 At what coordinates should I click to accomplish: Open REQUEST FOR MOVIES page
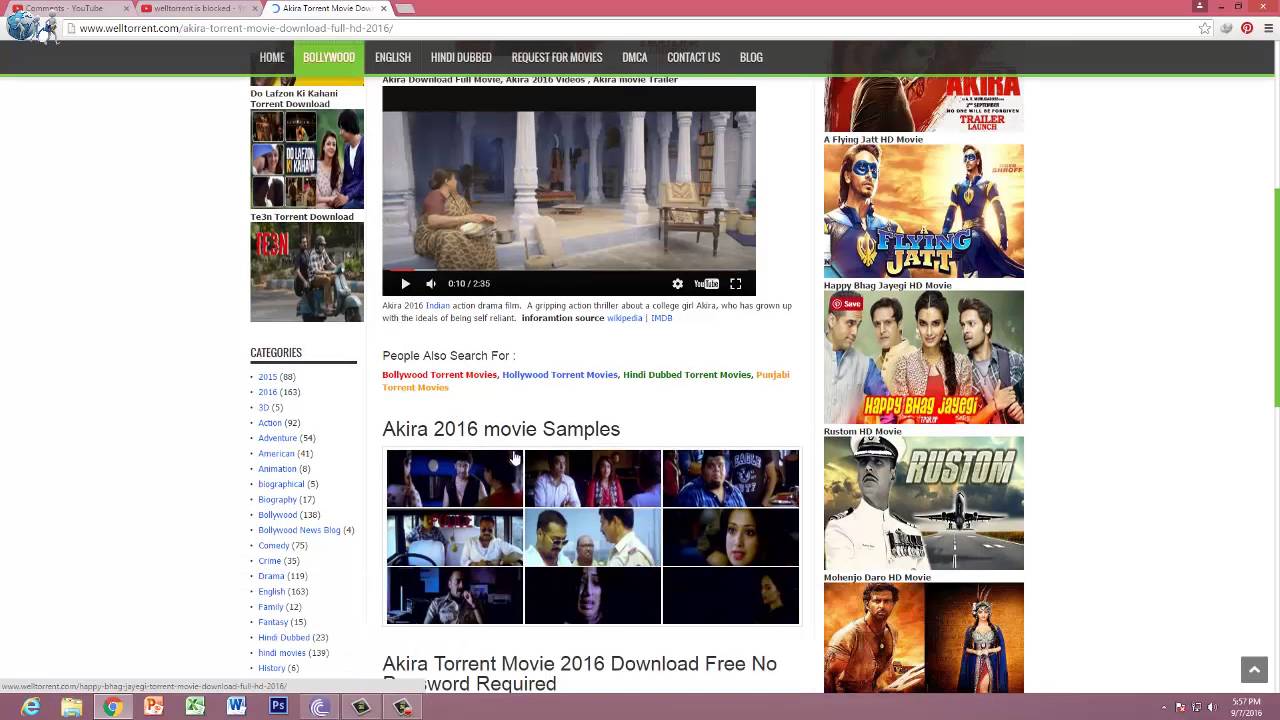pos(557,57)
